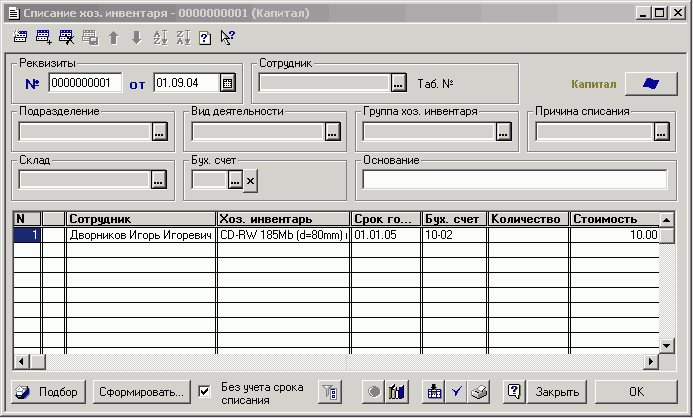Click the Подбор button

49,391
